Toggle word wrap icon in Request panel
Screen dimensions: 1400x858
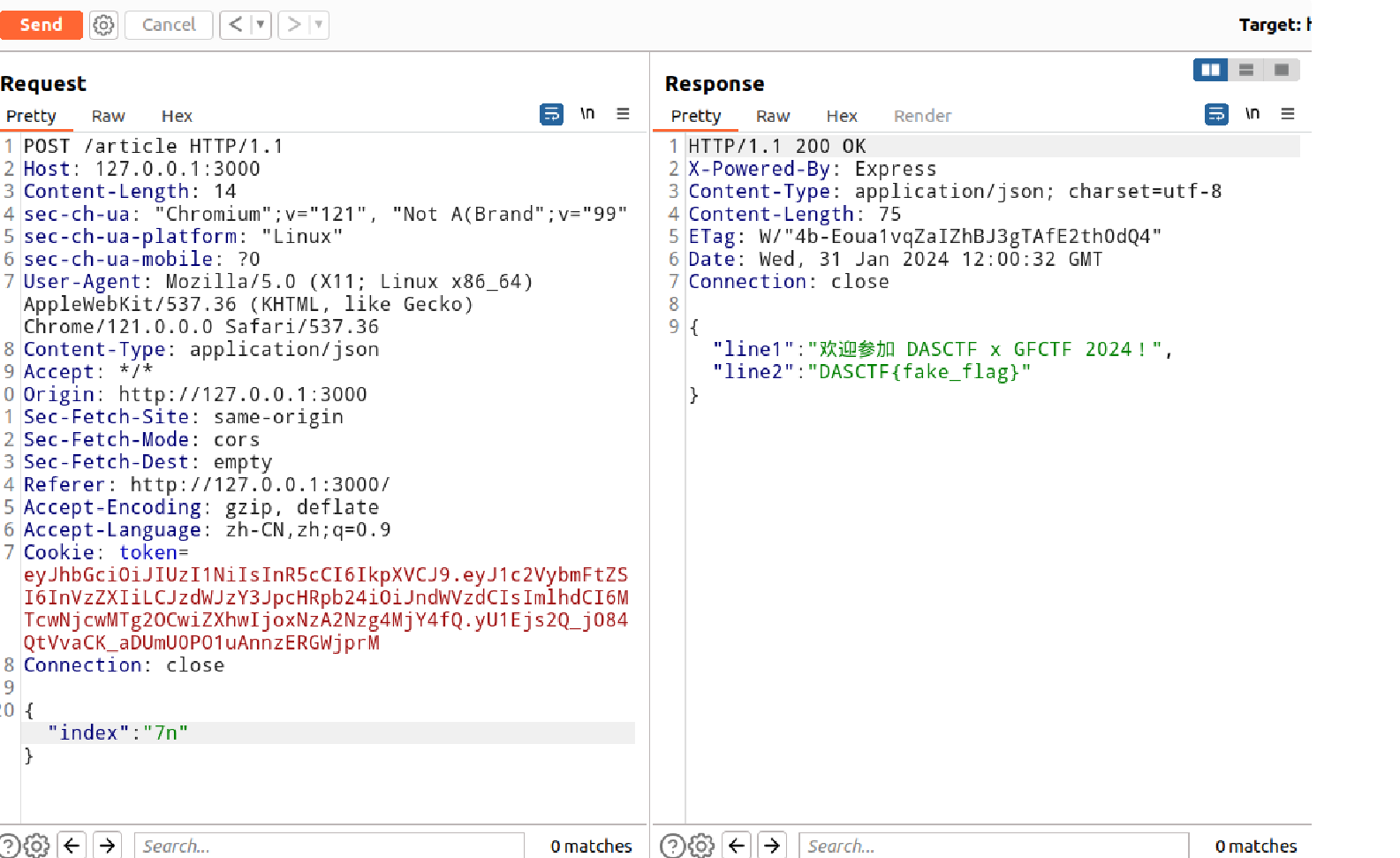click(551, 114)
